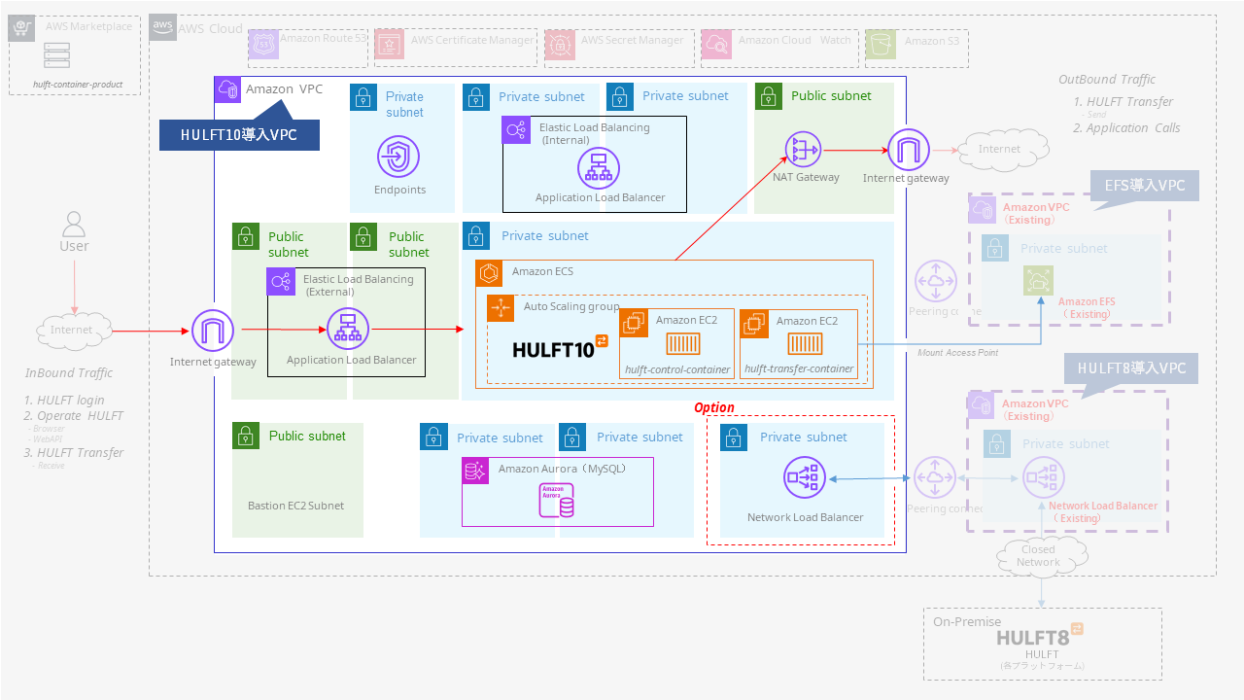This screenshot has width=1244, height=700.
Task: Click the Amazon Aurora database icon
Action: point(557,501)
